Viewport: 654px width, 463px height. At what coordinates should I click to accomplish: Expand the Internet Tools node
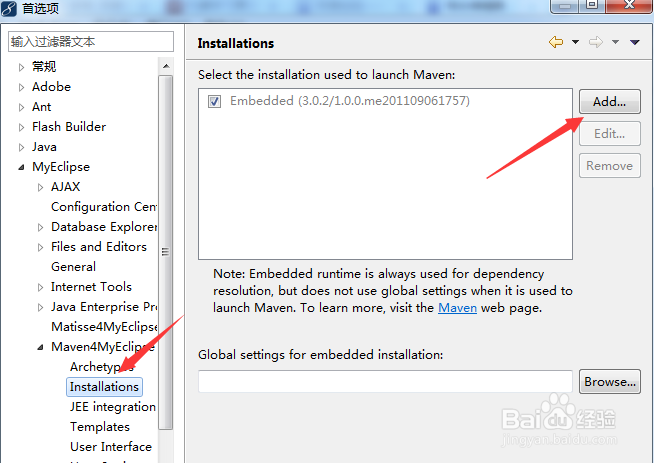[x=40, y=287]
